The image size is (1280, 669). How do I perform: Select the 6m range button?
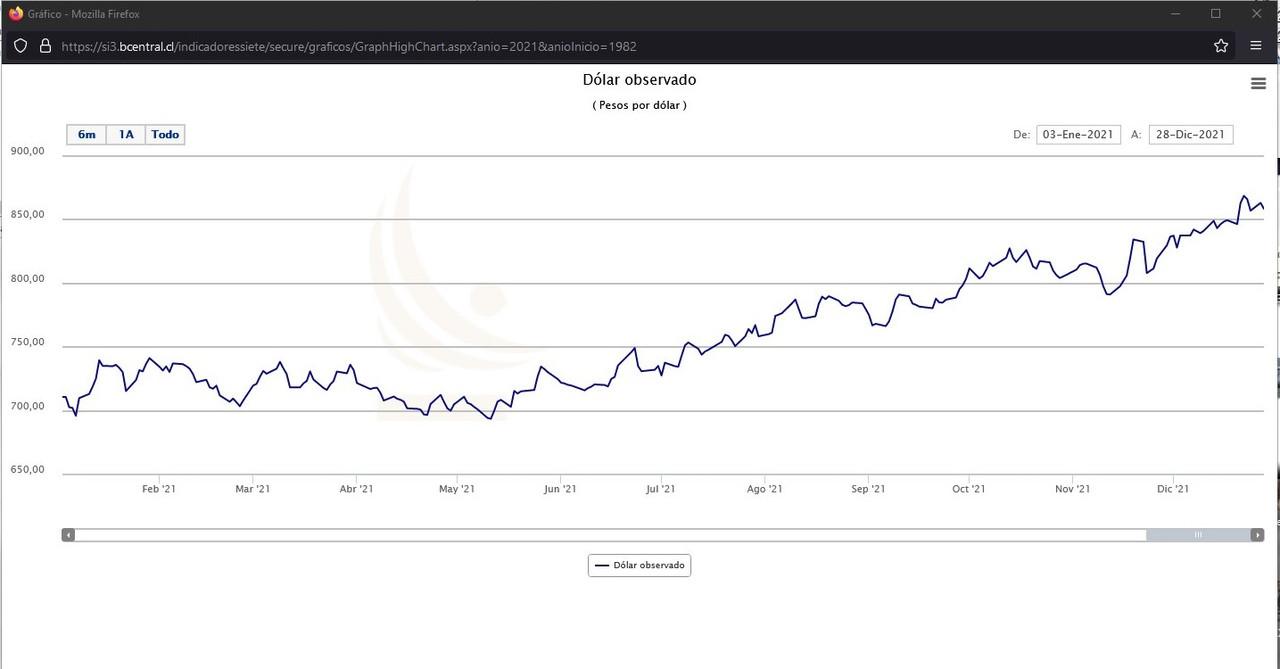pos(87,134)
